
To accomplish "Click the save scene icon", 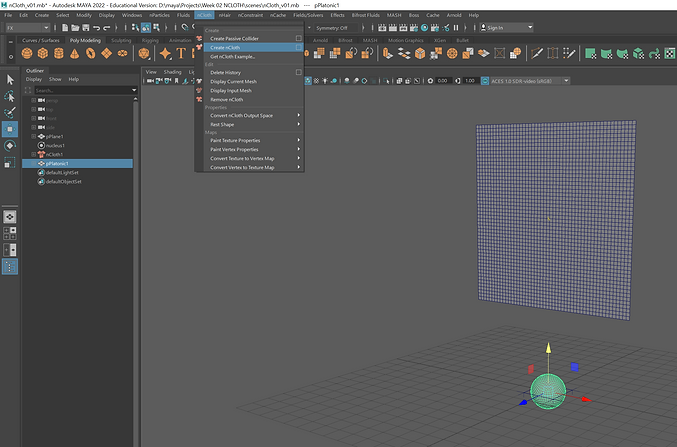I will tap(85, 28).
